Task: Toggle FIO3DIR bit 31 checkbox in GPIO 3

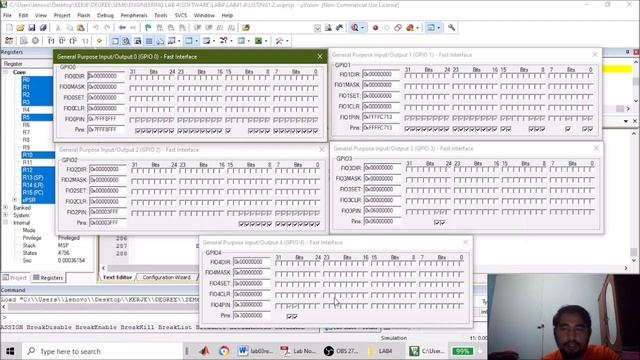Action: click(x=409, y=169)
